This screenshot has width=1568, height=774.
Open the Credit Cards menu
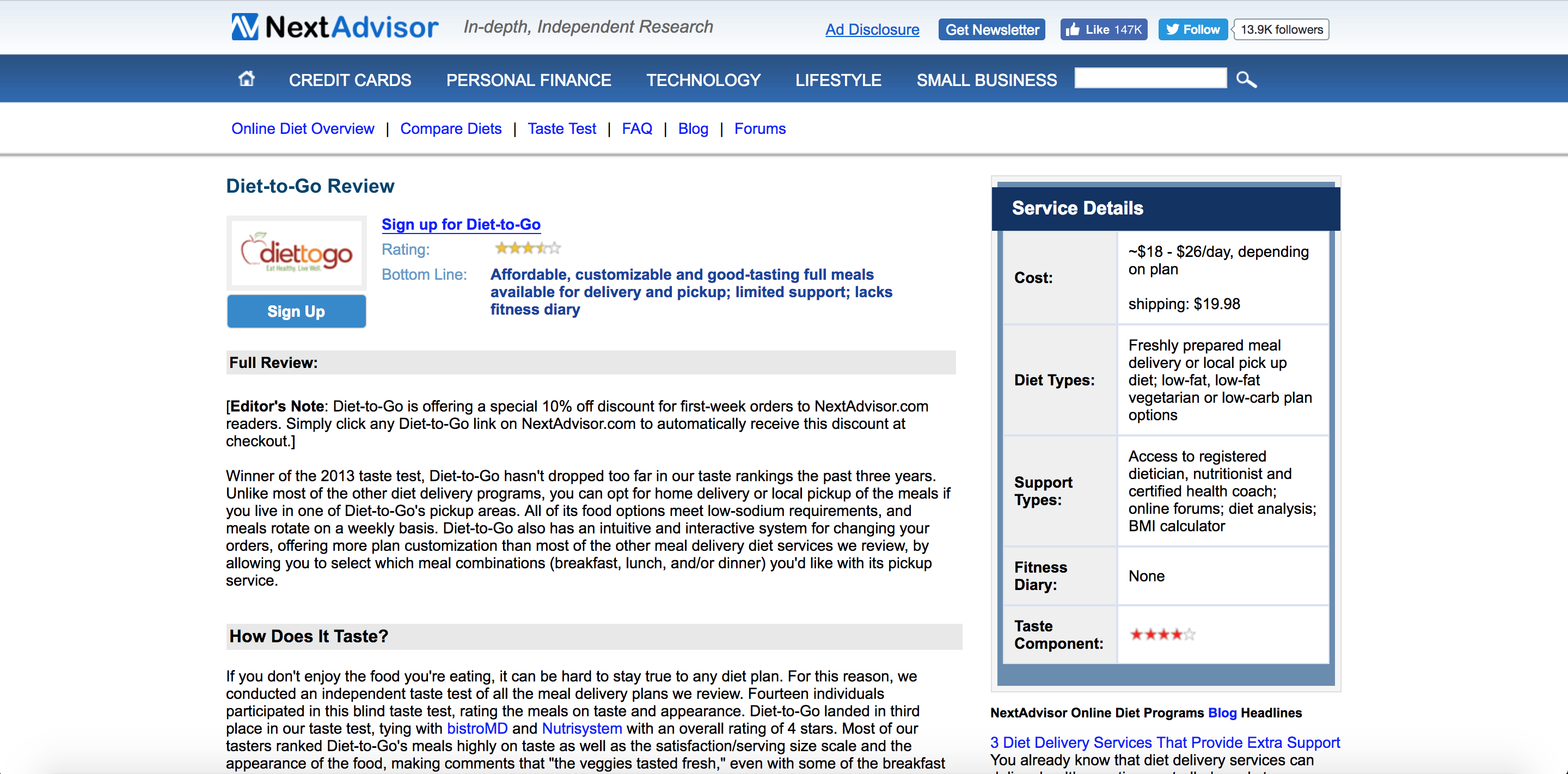point(350,79)
